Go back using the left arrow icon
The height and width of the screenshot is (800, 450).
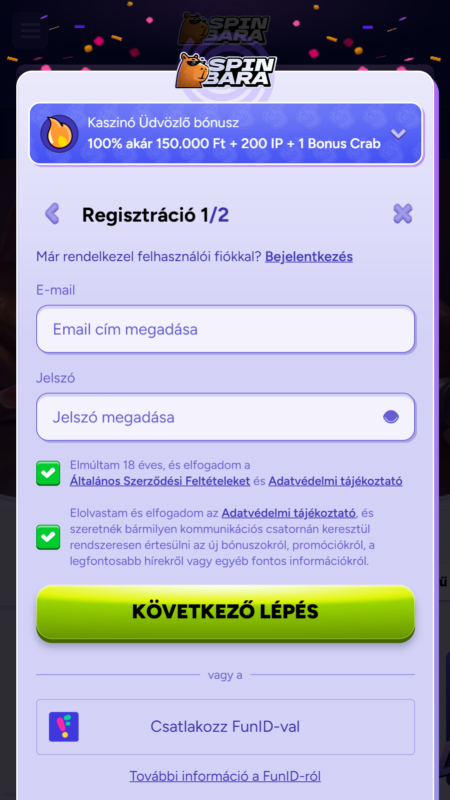52,214
